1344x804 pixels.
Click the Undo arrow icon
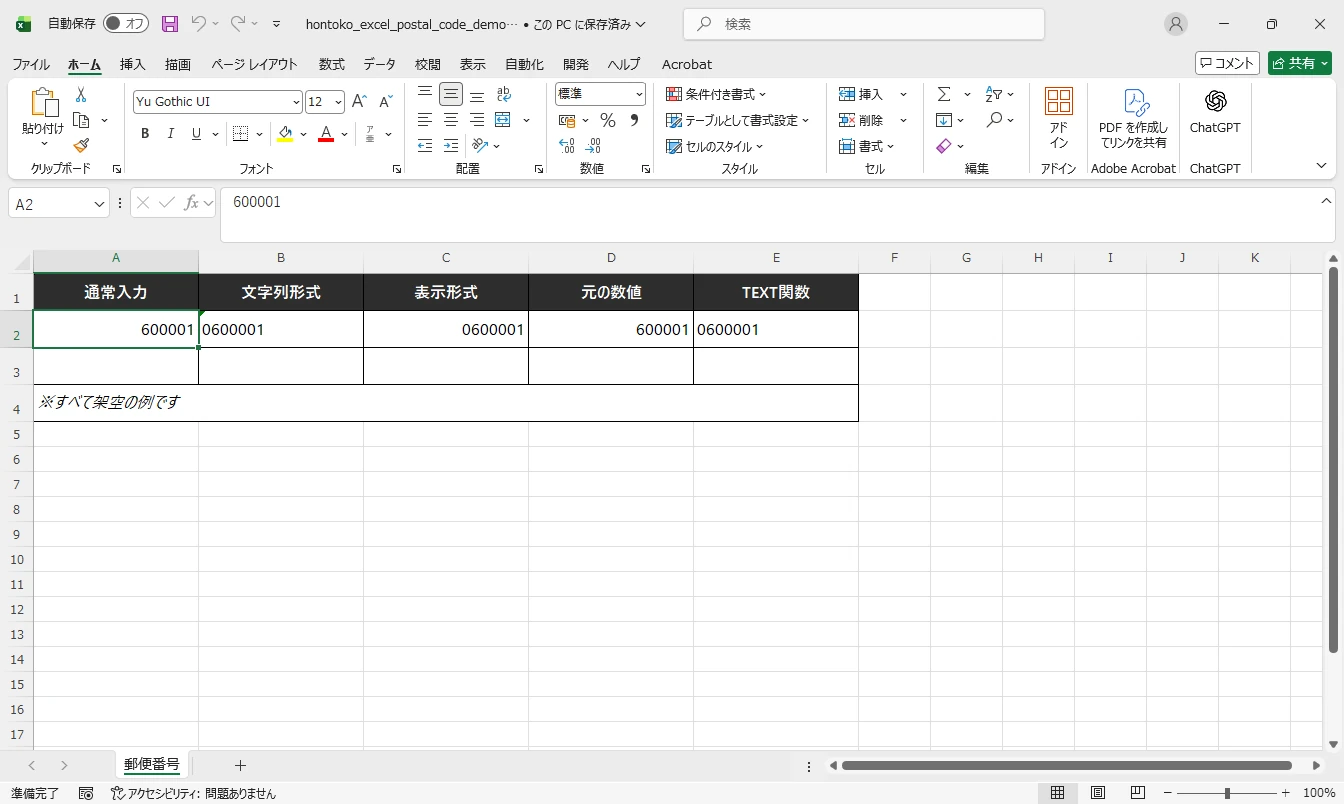pos(198,23)
